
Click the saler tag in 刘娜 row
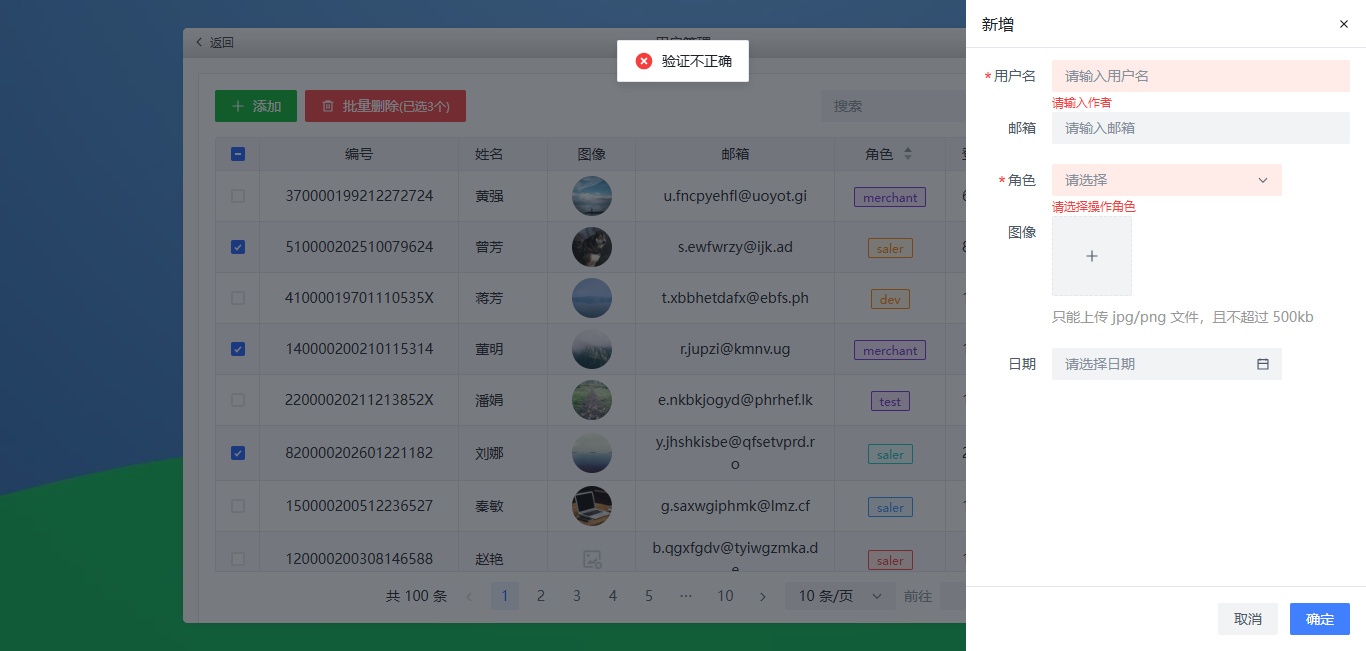[x=890, y=454]
